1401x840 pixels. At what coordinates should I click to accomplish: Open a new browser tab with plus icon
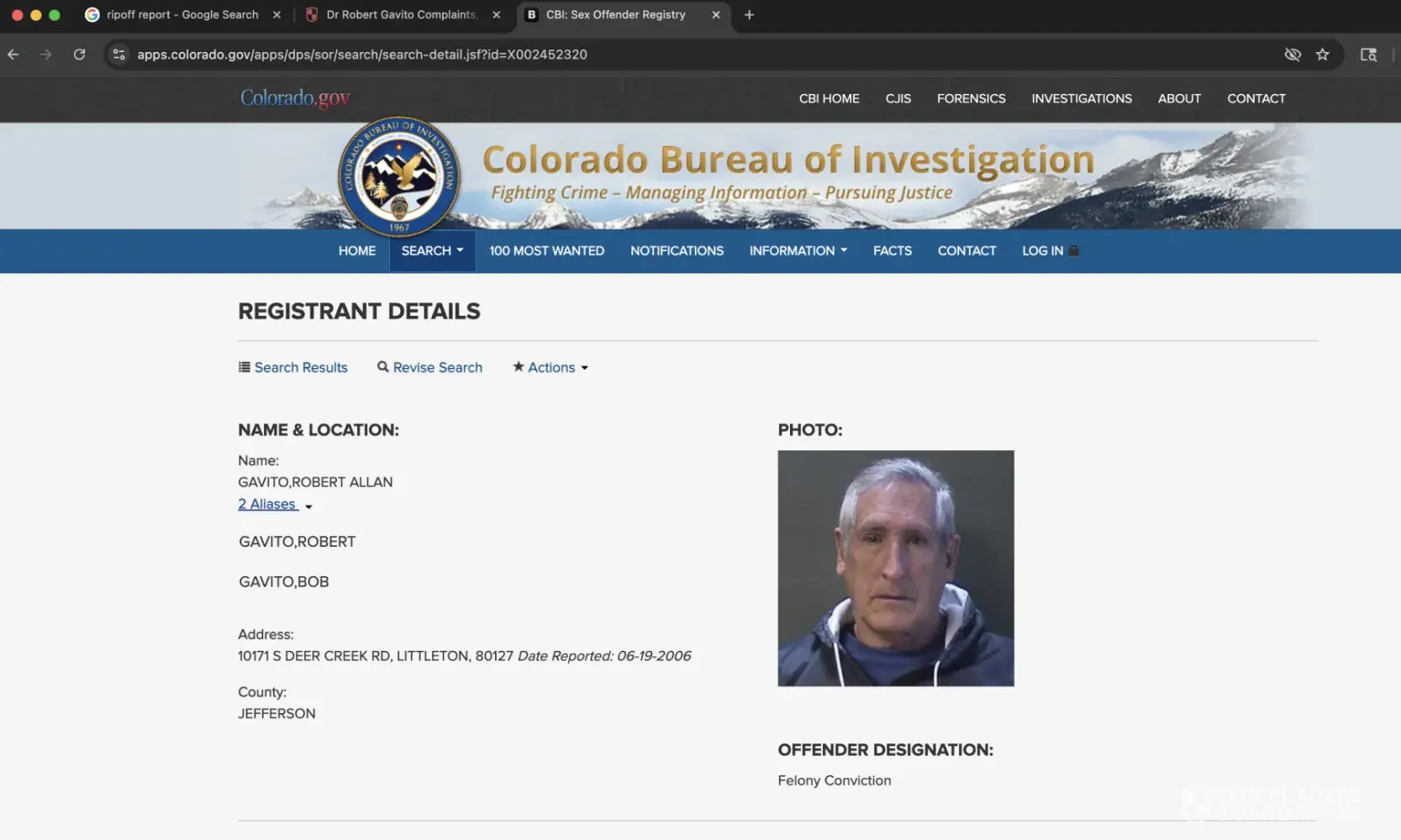click(x=749, y=15)
